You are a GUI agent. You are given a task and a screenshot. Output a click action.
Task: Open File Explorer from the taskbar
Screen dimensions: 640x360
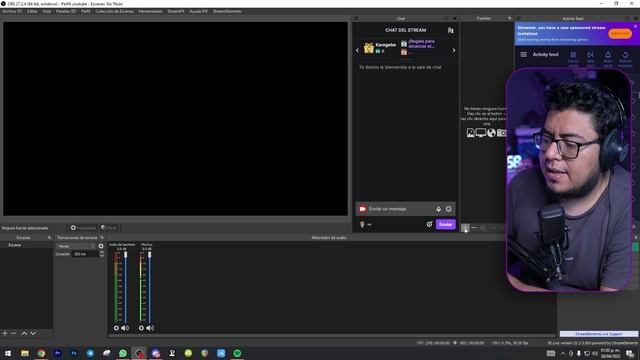25,353
